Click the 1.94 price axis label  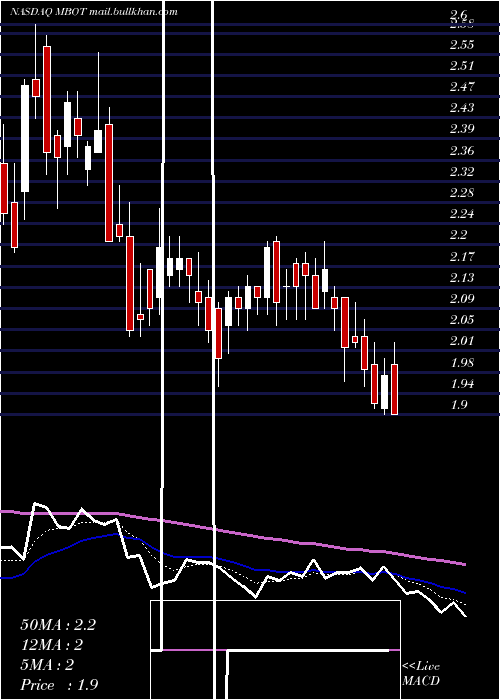coord(462,384)
